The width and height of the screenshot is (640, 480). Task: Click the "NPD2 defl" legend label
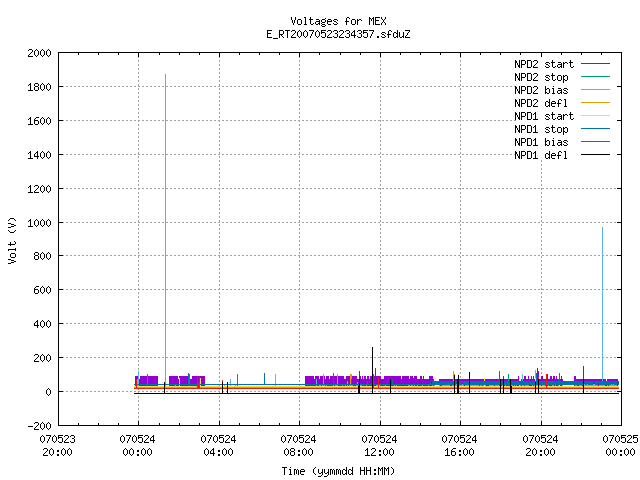(x=541, y=103)
